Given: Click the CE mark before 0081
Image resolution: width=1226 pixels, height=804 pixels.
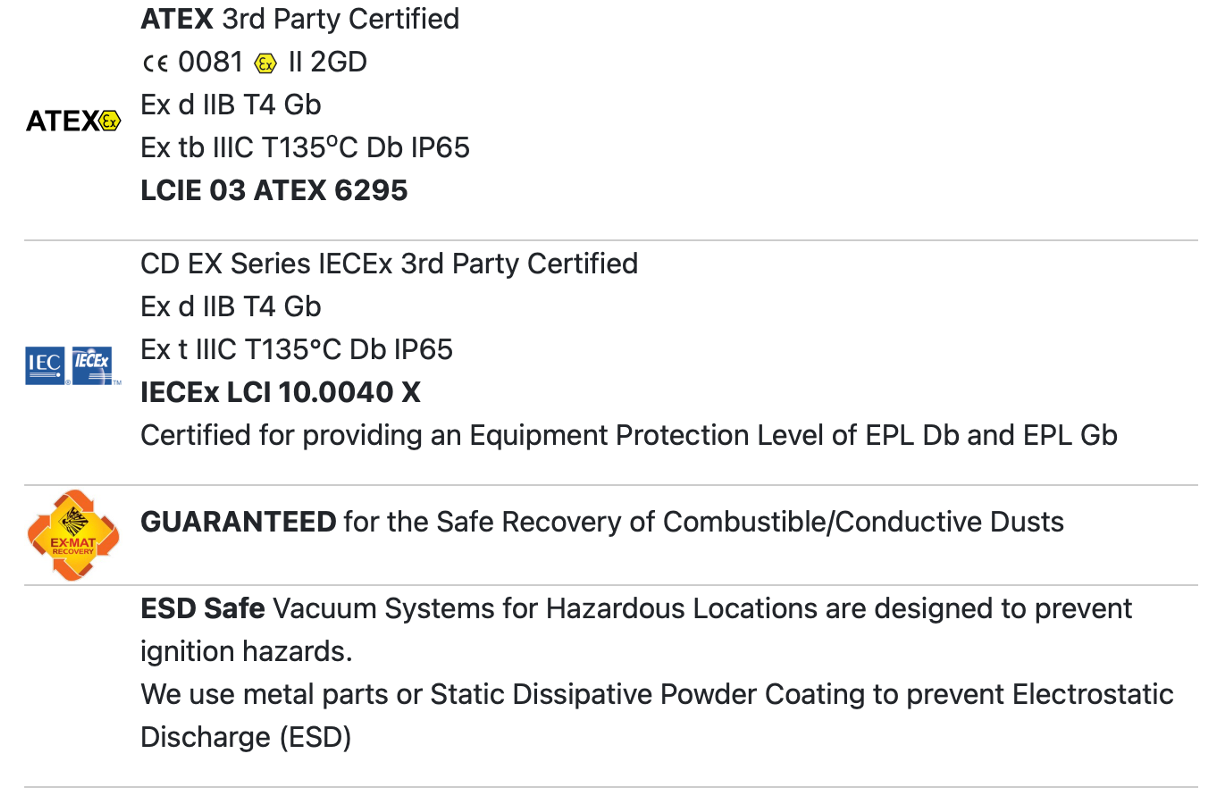Looking at the screenshot, I should 155,62.
